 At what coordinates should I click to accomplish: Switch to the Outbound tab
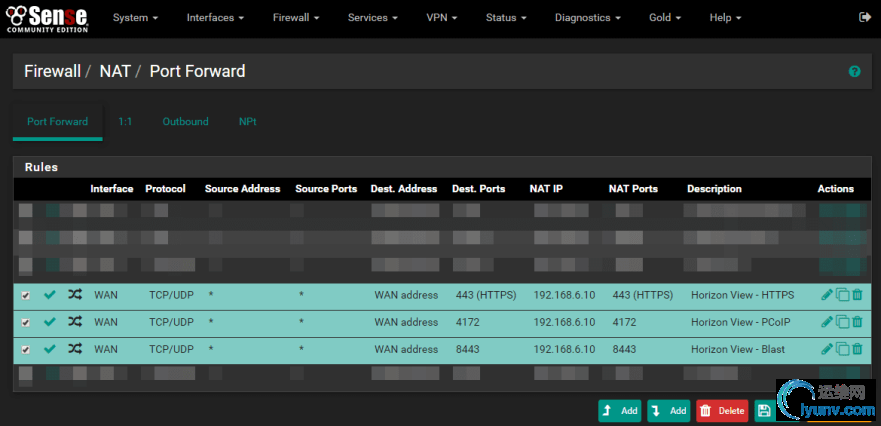(x=185, y=121)
